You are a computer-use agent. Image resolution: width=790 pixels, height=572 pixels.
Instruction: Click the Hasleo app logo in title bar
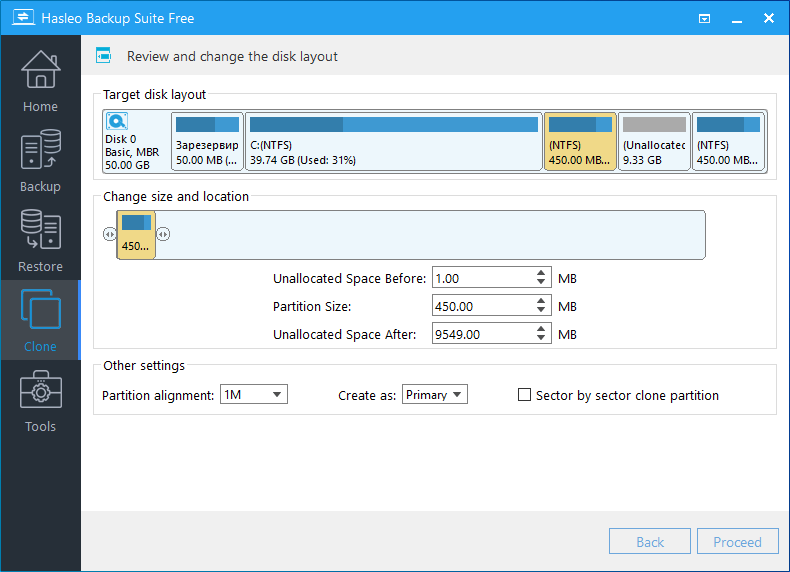pos(23,18)
